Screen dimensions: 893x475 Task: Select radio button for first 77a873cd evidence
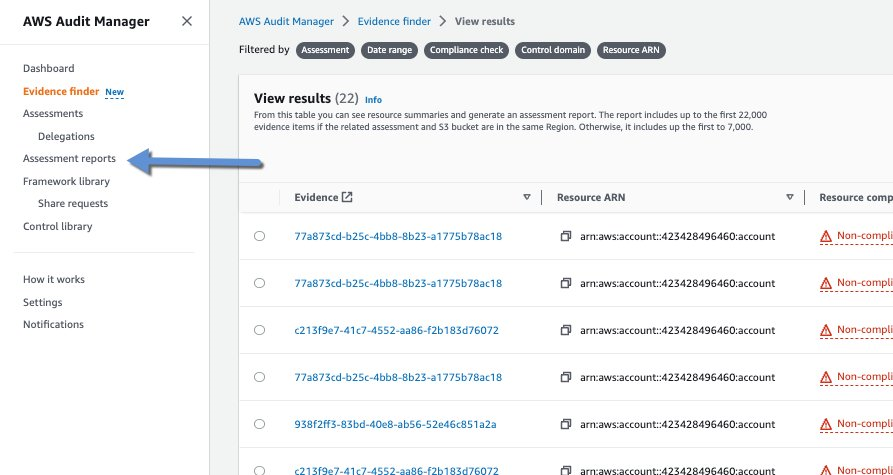(260, 236)
